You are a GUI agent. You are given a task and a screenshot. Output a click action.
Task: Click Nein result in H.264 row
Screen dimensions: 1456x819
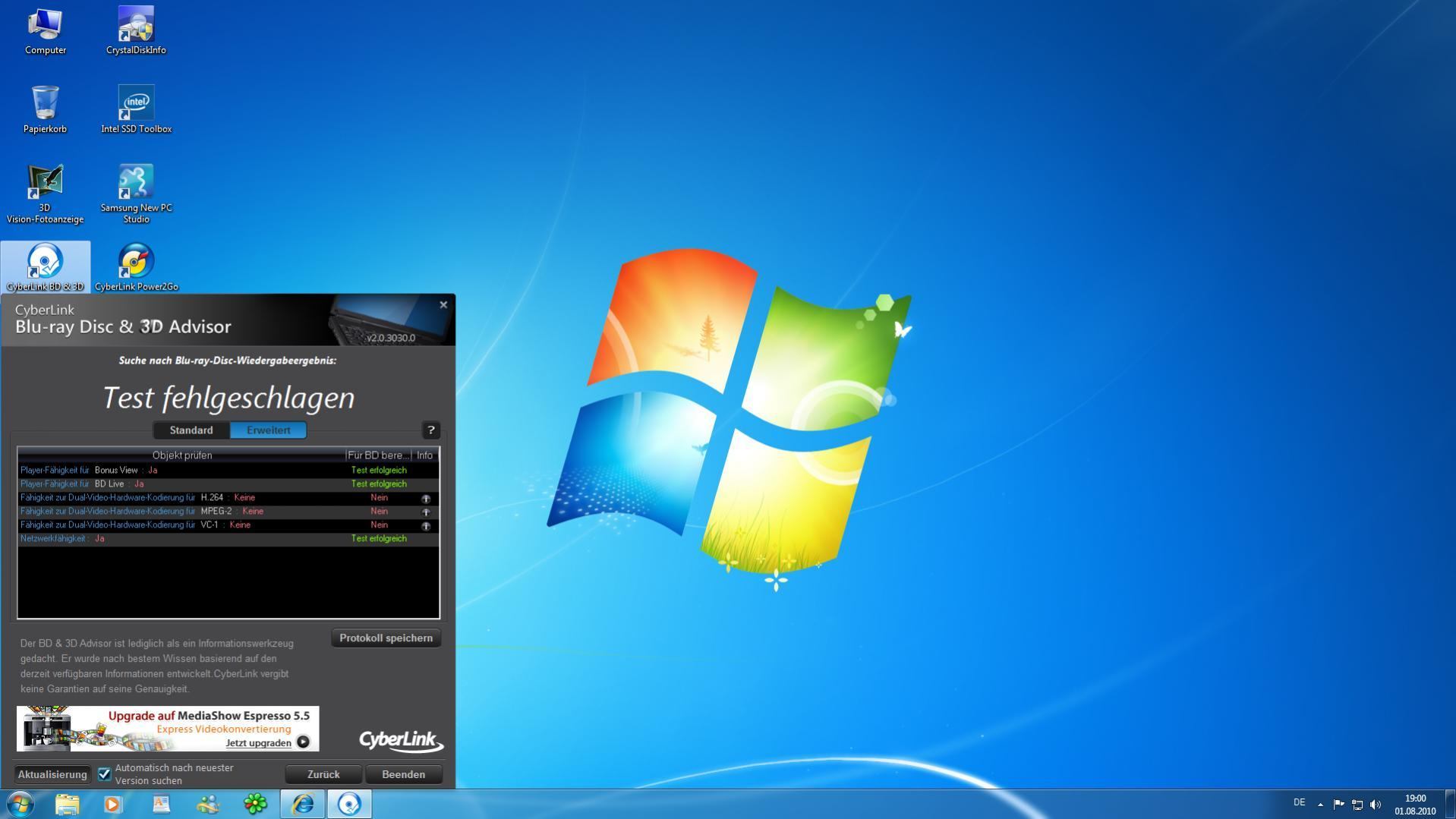click(x=379, y=498)
